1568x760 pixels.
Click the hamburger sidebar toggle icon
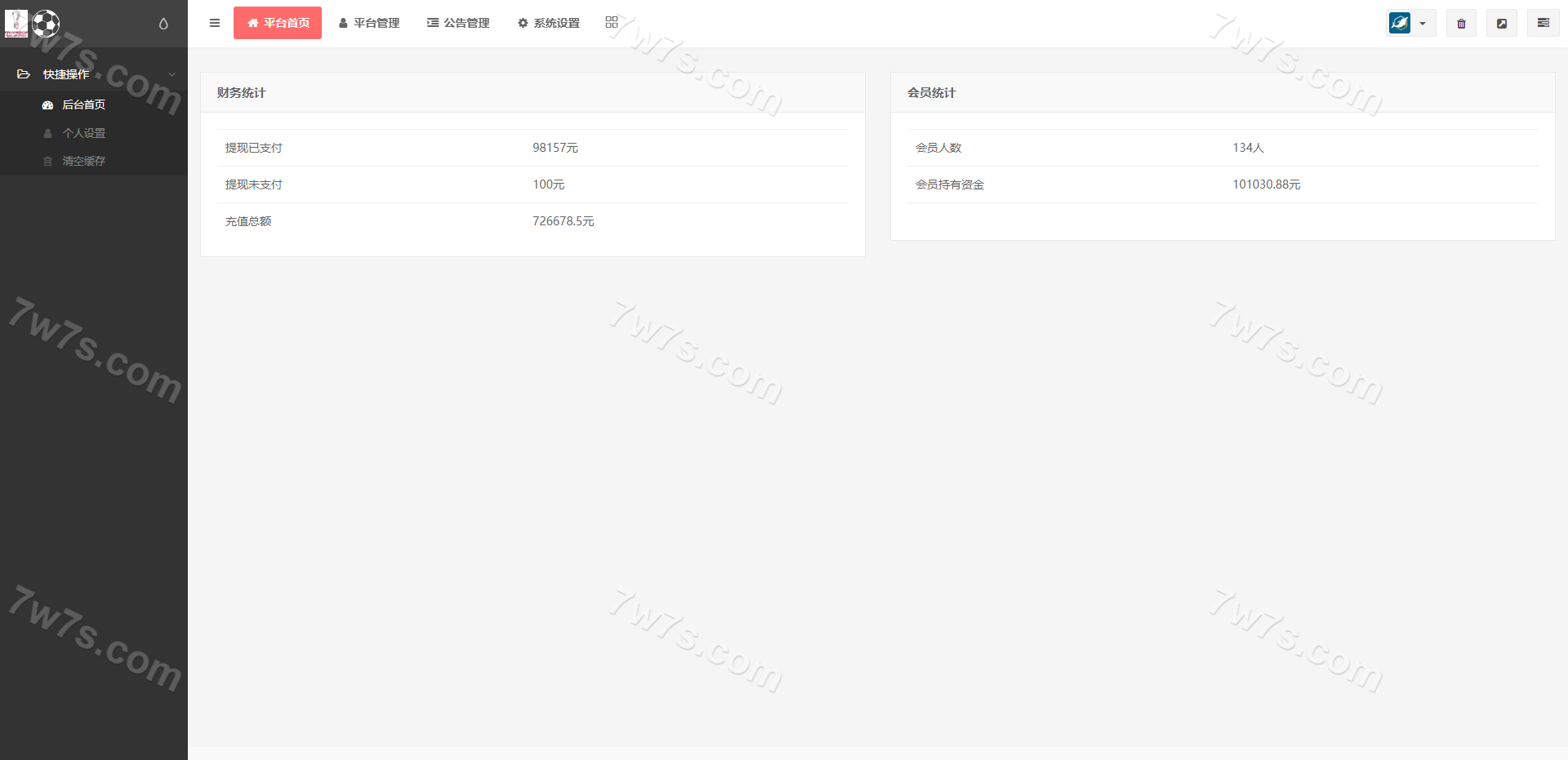[x=215, y=23]
